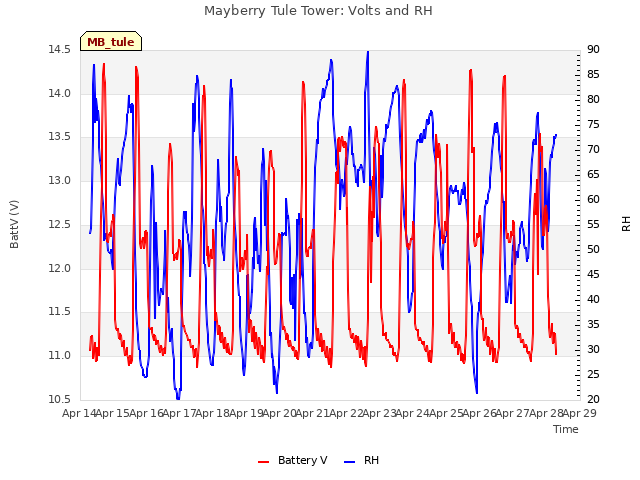Click the 85 right axis tick label
Screen dimensions: 640x480
593,75
